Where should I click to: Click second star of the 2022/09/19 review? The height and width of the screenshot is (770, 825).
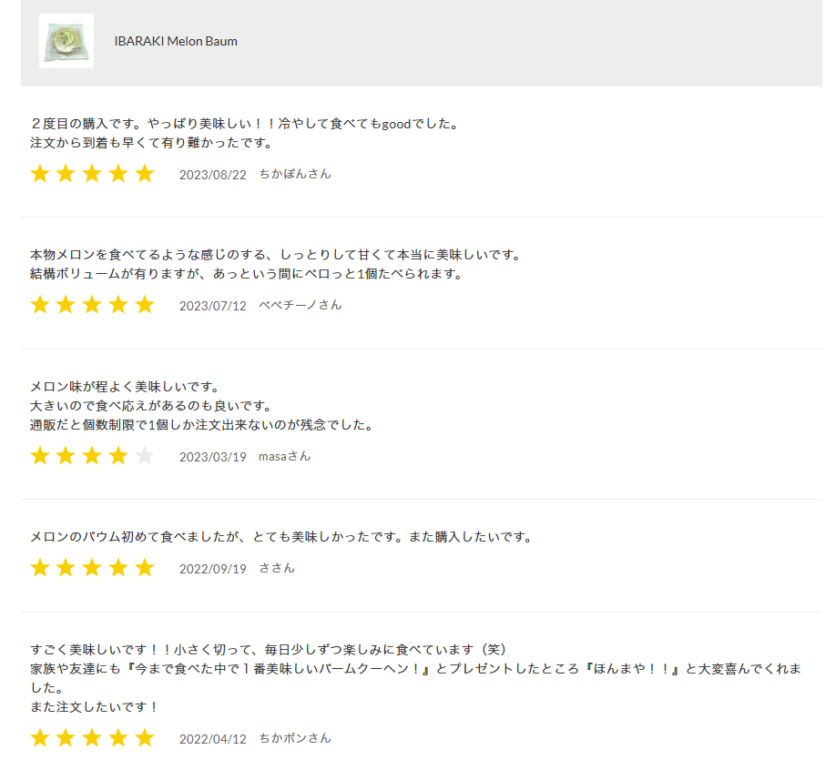66,568
